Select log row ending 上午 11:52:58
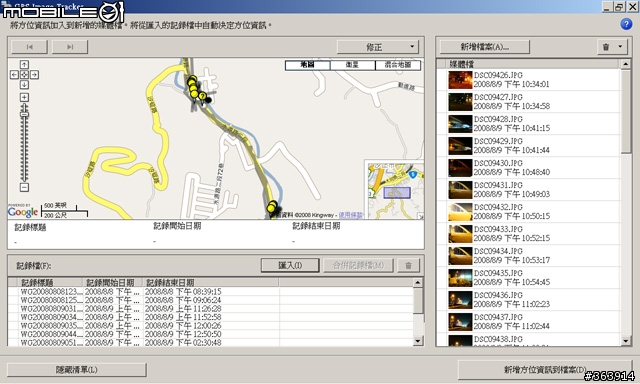 point(211,317)
